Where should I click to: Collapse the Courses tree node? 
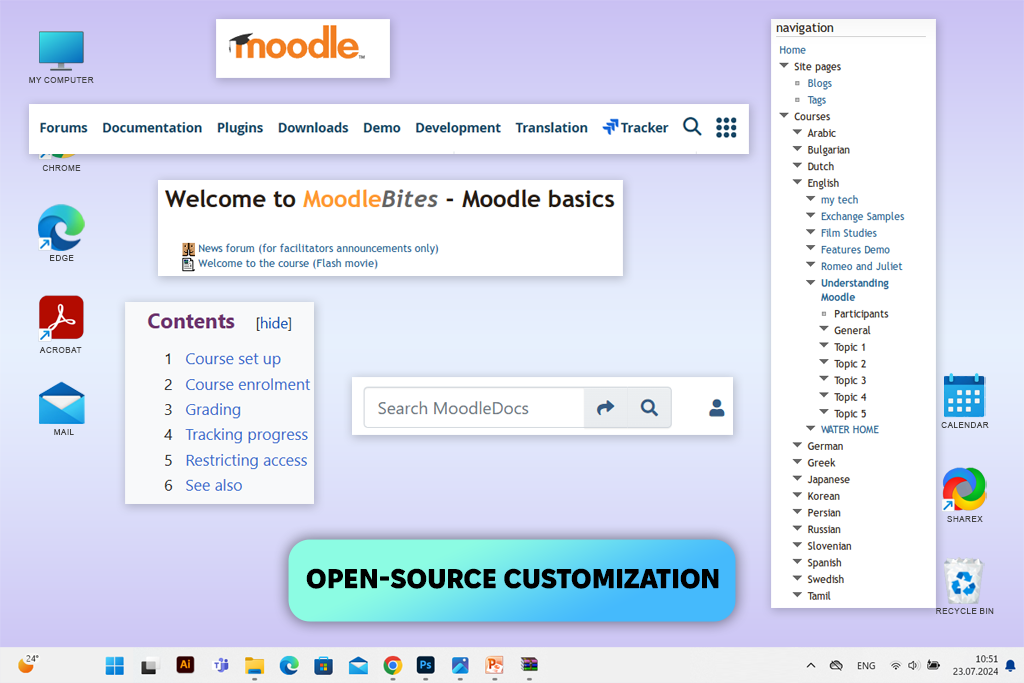tap(784, 116)
